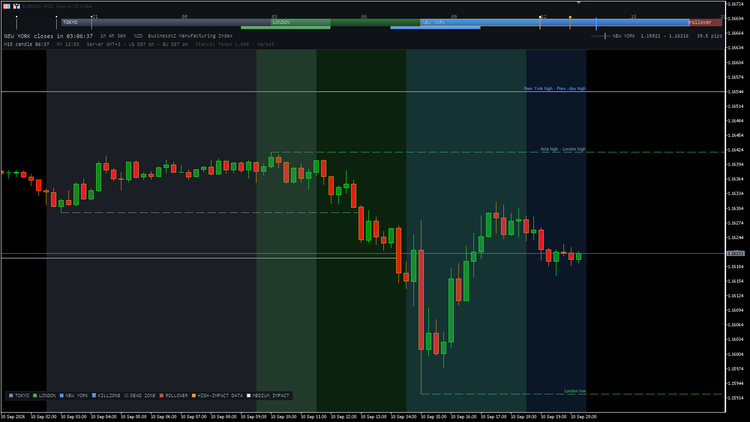750x422 pixels.
Task: Click the 1.16724 price axis label
Action: pyautogui.click(x=736, y=4)
